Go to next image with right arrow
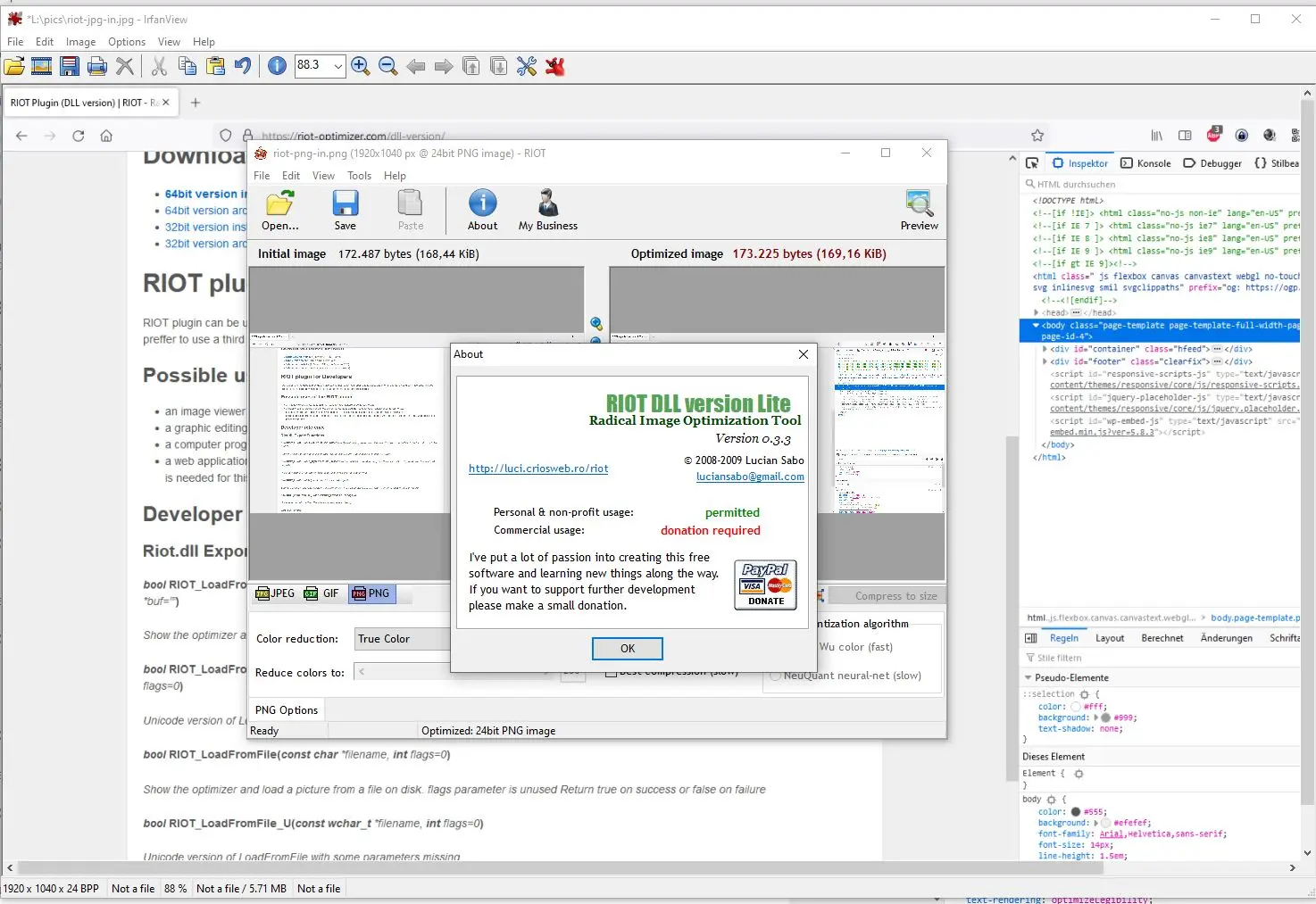 click(x=444, y=66)
